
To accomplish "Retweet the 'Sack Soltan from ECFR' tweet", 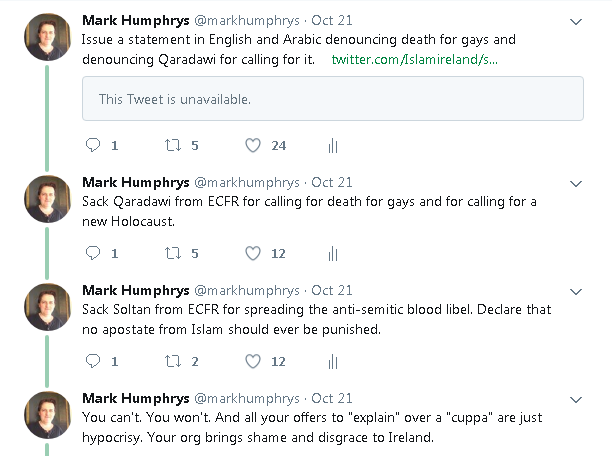I will pos(174,361).
